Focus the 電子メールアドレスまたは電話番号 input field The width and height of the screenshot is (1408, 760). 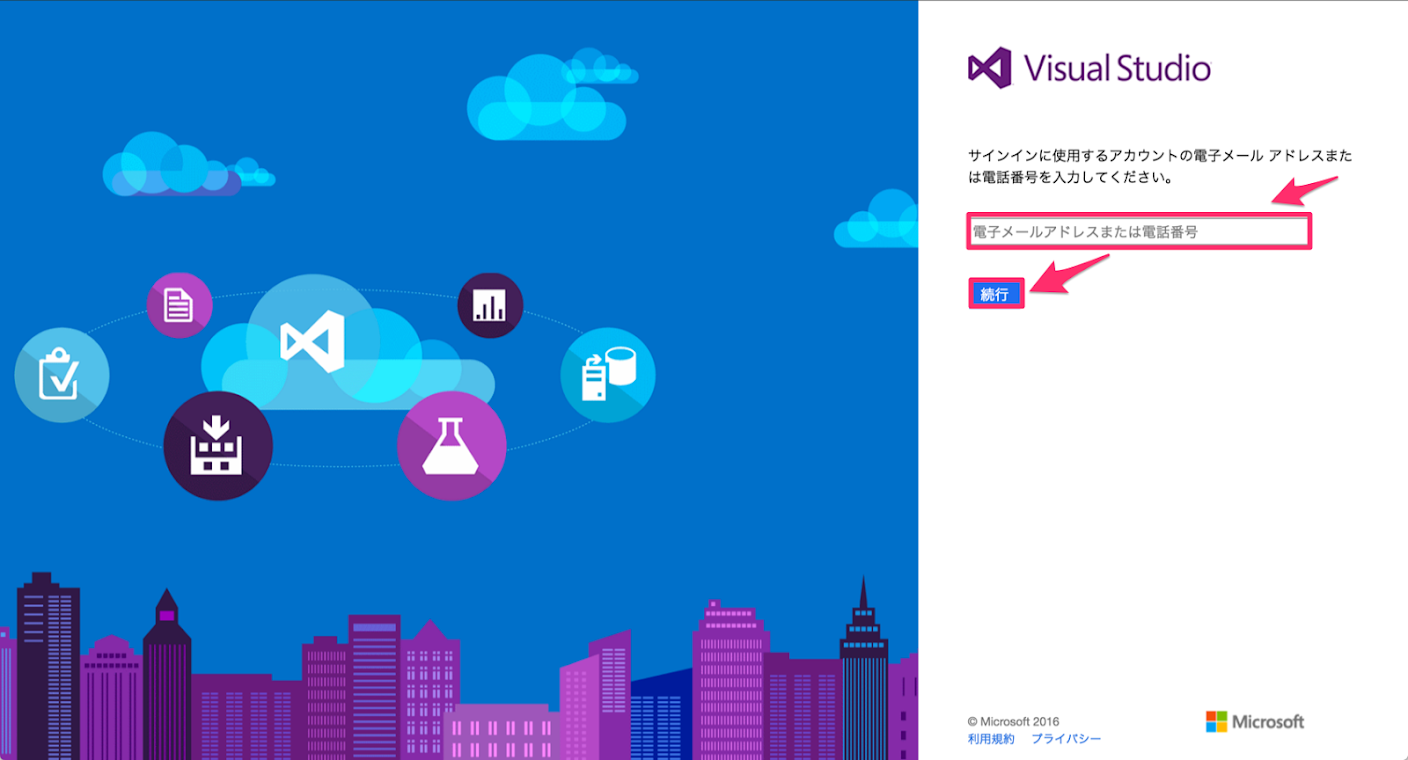pyautogui.click(x=1138, y=232)
